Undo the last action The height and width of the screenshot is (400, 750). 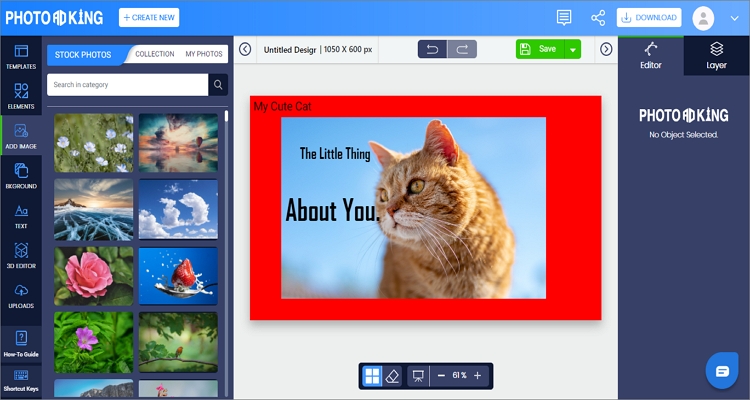pos(432,49)
